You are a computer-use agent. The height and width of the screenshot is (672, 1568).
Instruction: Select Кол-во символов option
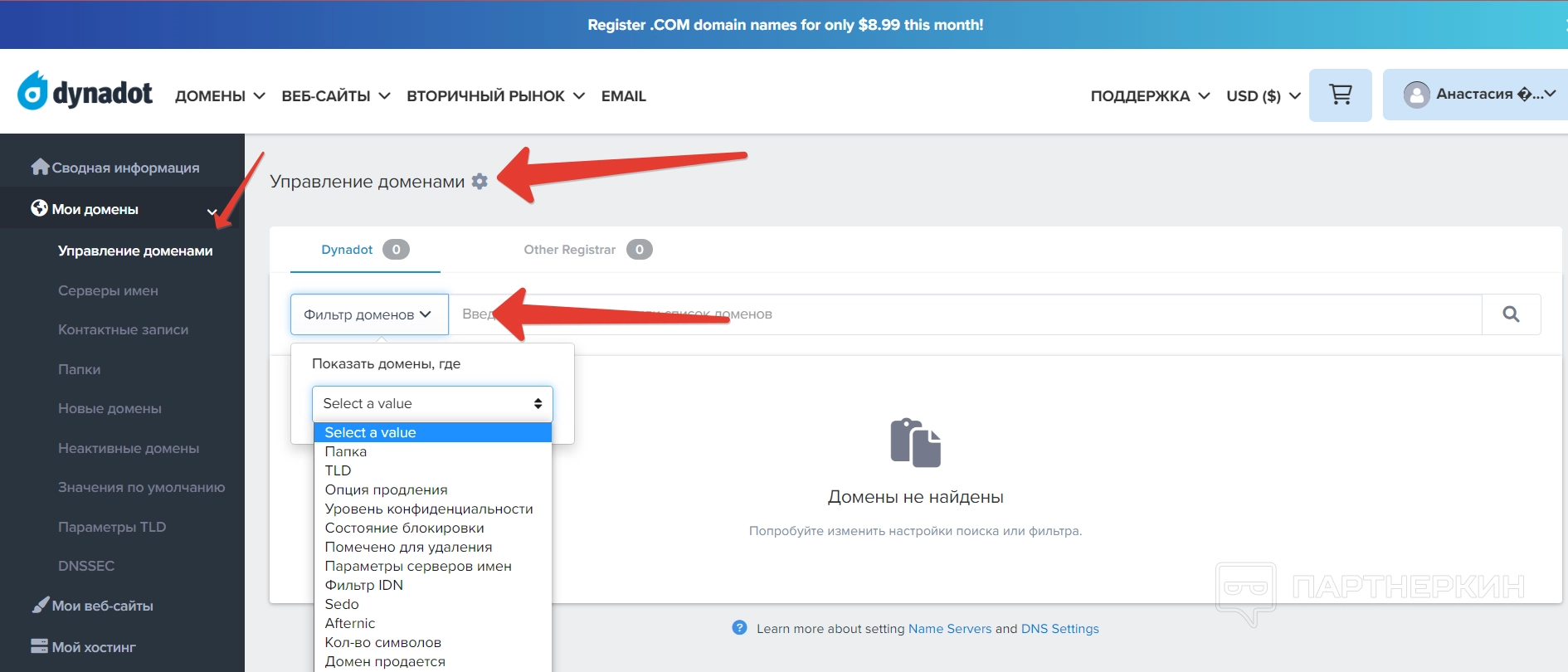(x=432, y=642)
